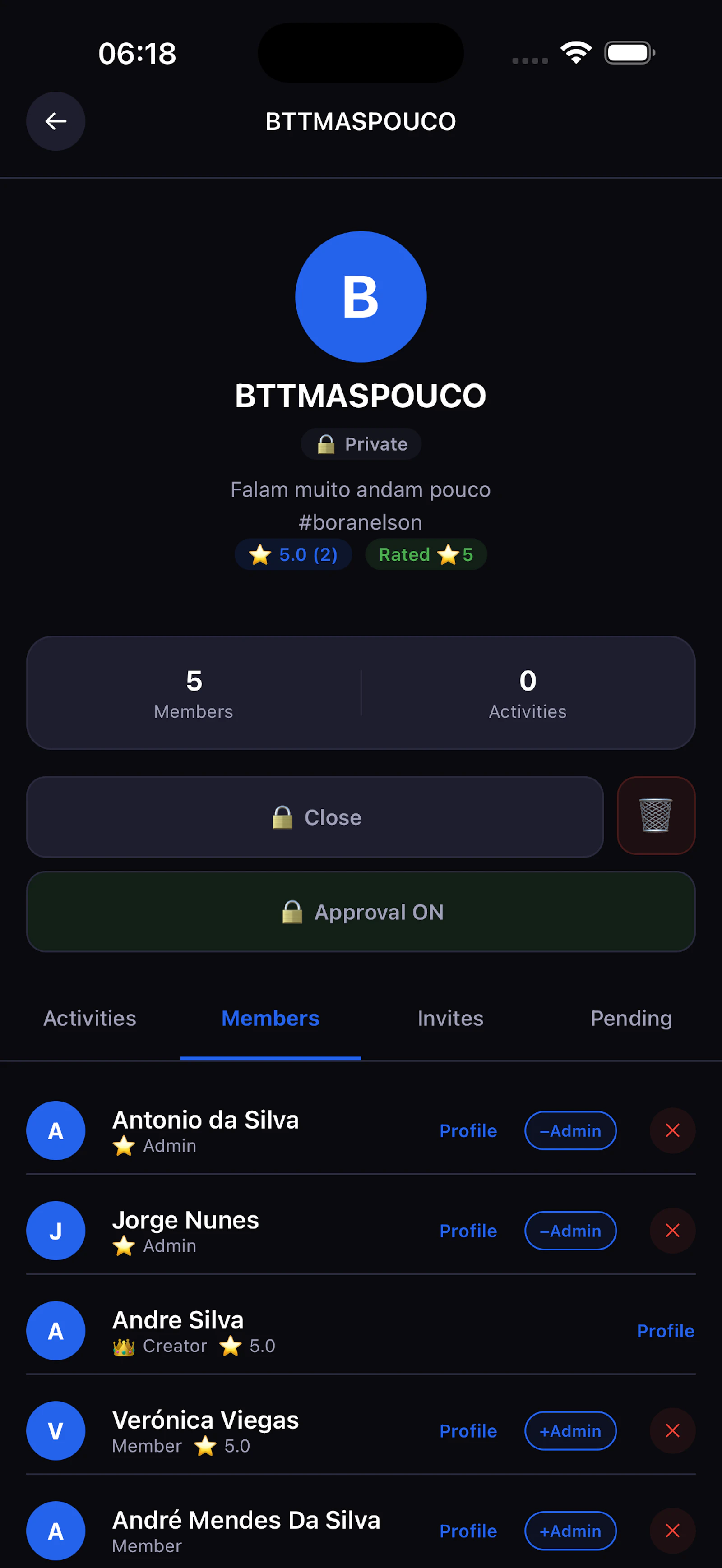Open Antonio da Silva's avatar circle

point(56,1130)
